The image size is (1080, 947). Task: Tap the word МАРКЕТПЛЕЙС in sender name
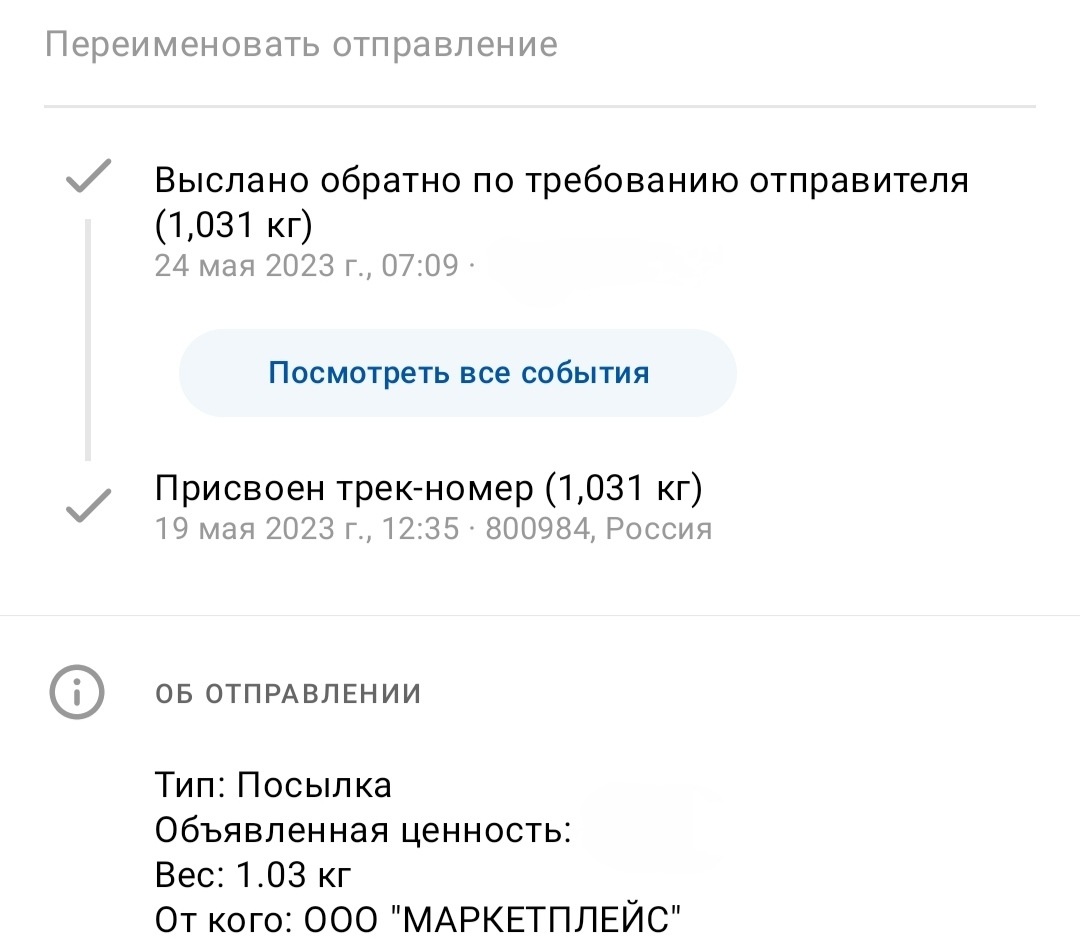(x=535, y=920)
